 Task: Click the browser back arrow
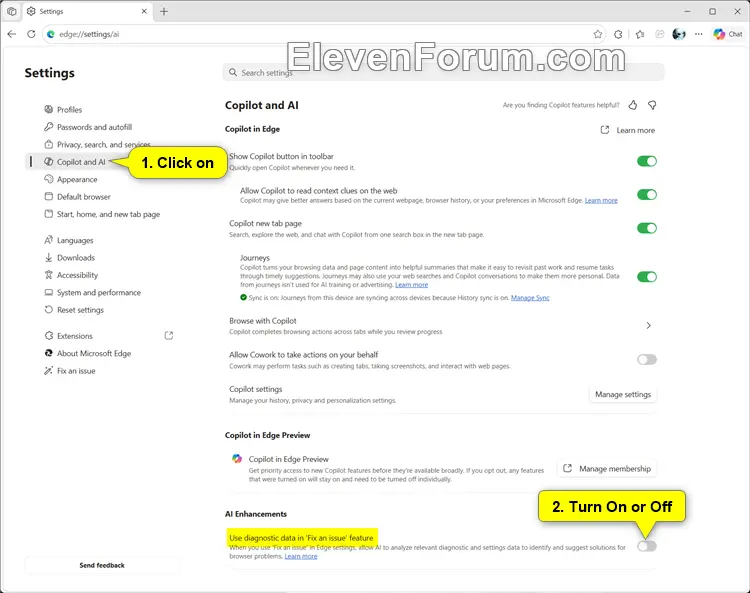[12, 34]
